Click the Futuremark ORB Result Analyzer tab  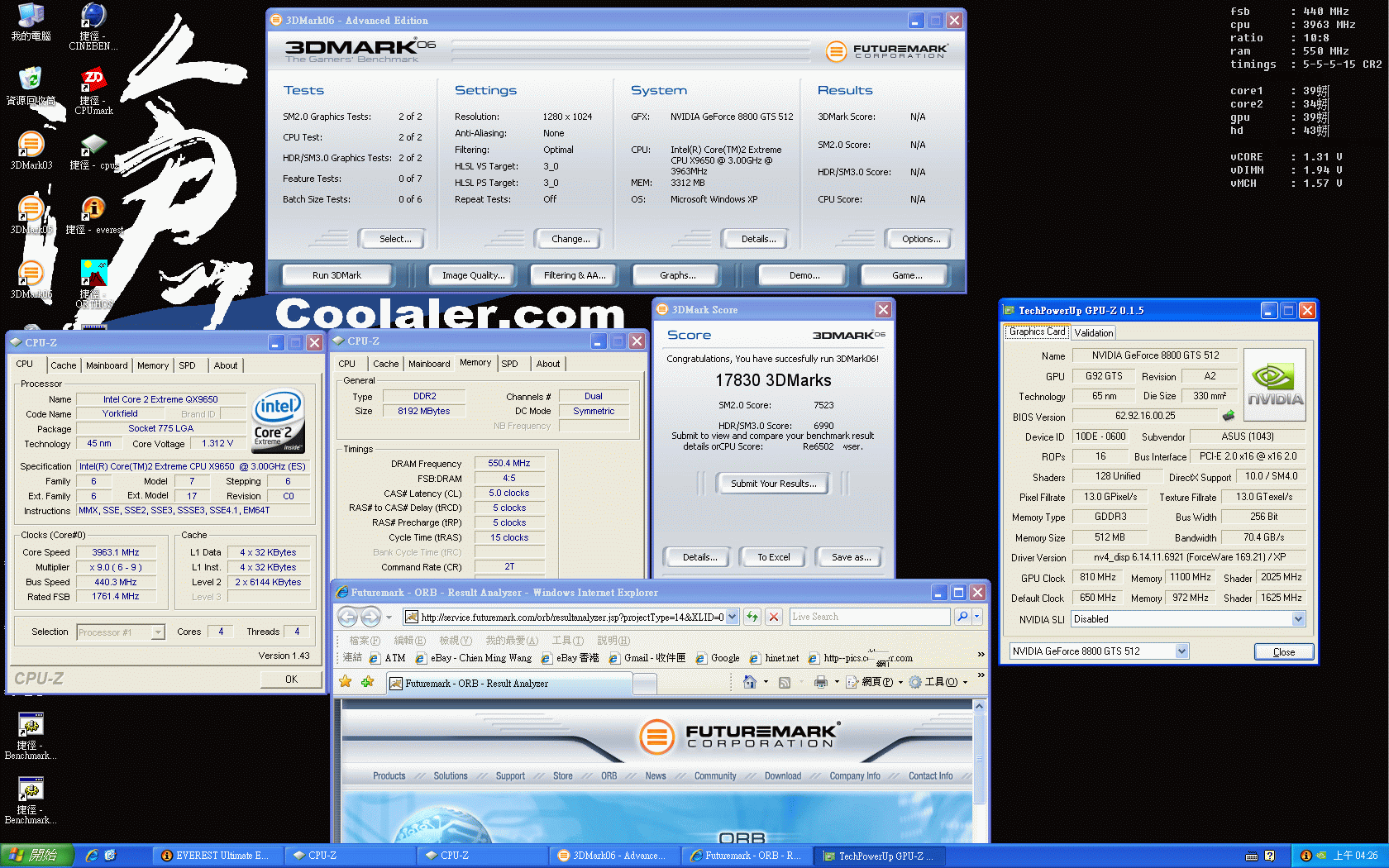click(x=509, y=684)
